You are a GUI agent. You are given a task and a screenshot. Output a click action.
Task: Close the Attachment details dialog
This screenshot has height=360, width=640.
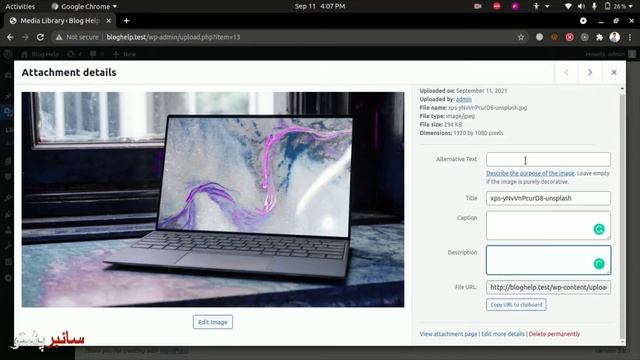coord(614,72)
